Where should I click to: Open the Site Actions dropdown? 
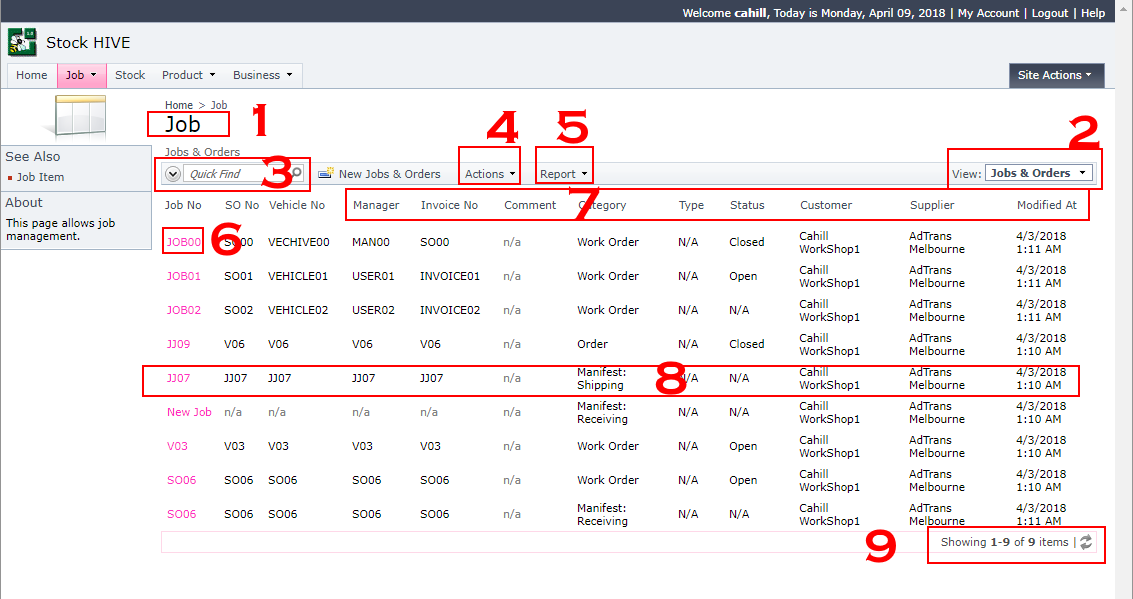(x=1056, y=75)
